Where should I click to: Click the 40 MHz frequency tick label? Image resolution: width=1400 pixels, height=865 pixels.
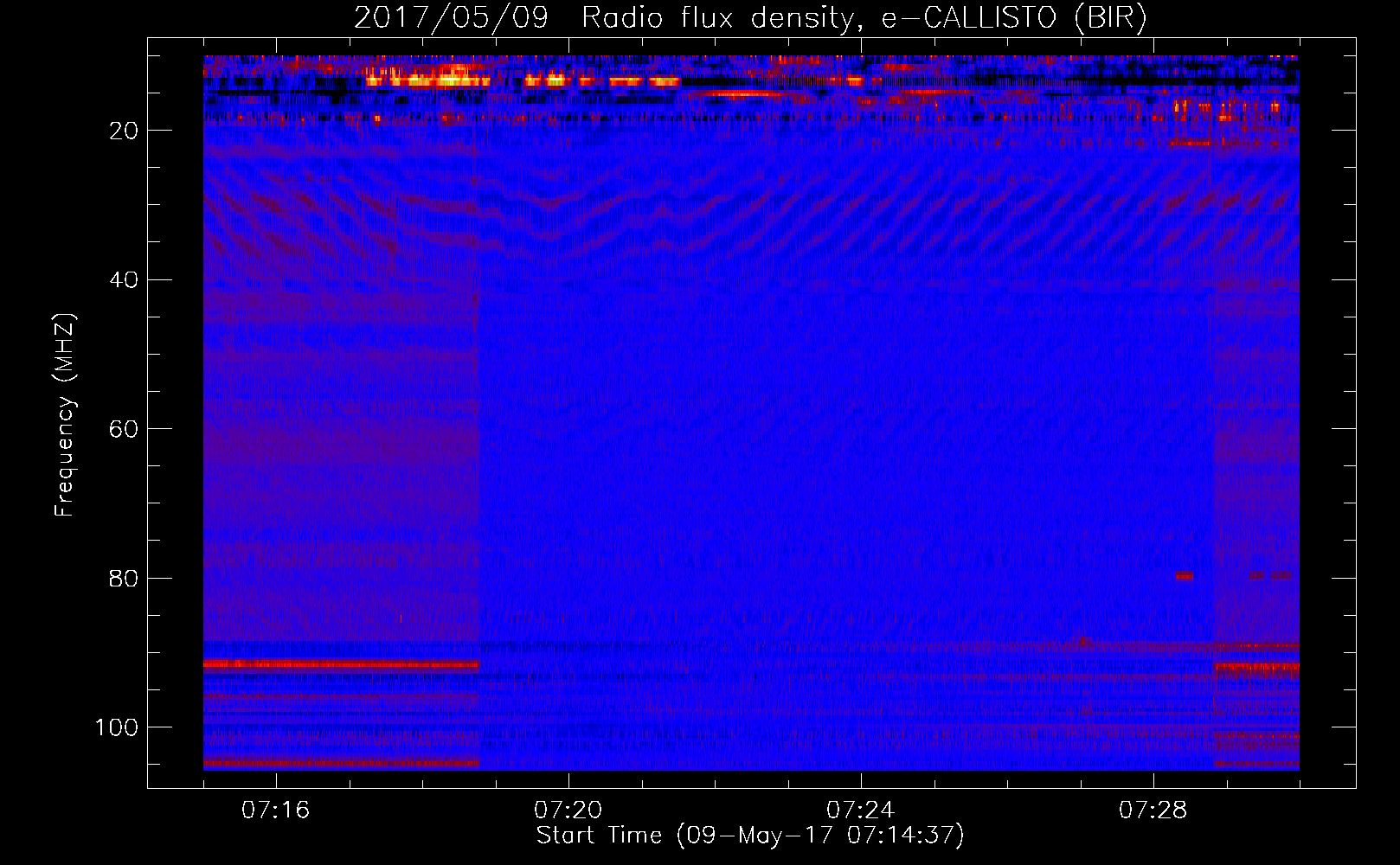[125, 280]
